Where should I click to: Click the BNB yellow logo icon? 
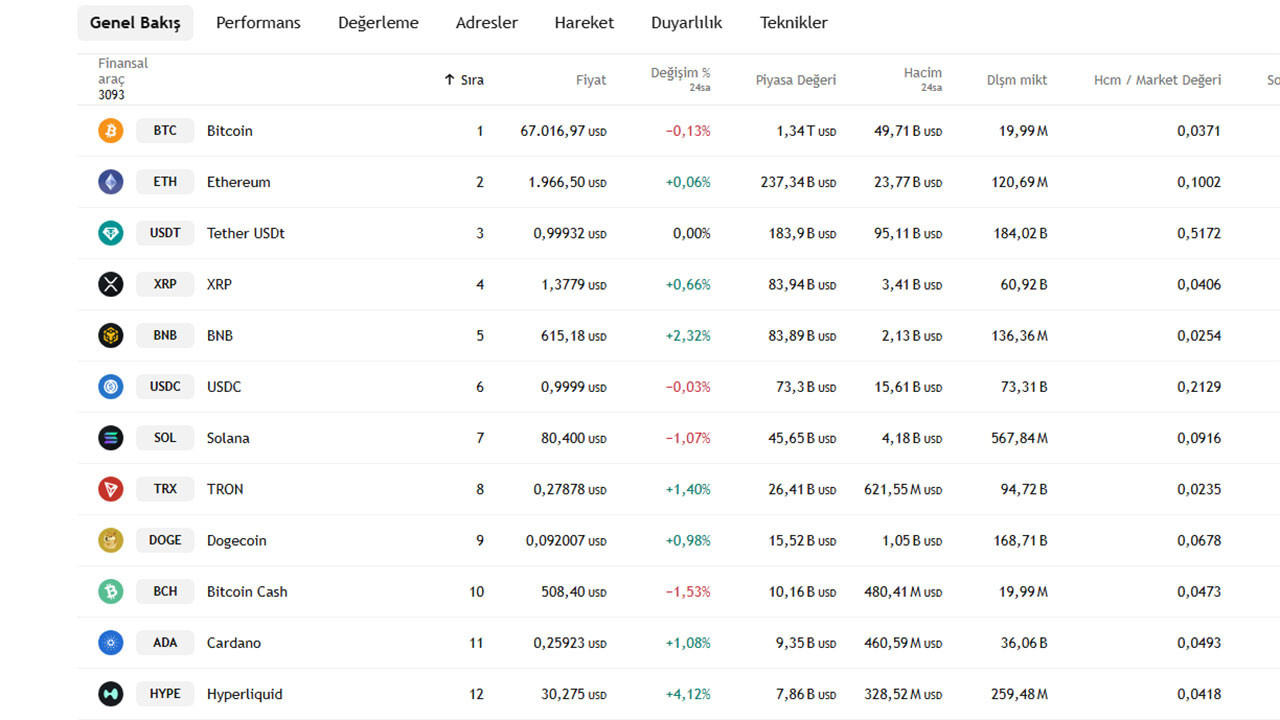click(x=111, y=336)
